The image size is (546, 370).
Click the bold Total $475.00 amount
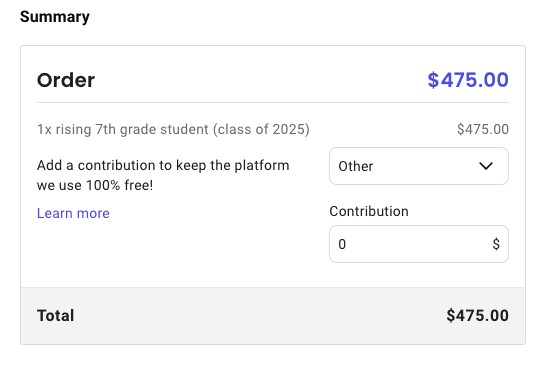(x=477, y=316)
